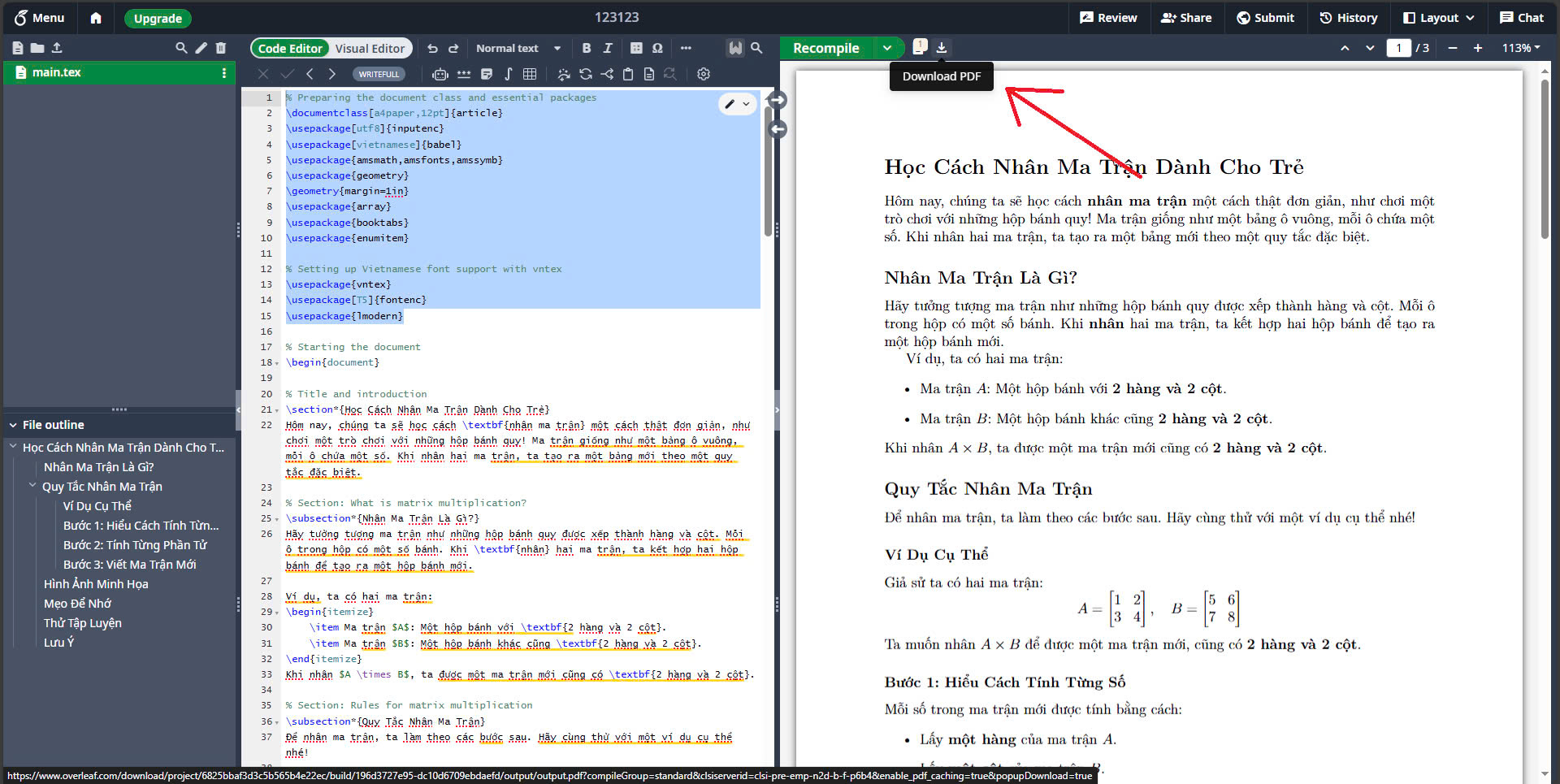
Task: Switch to the Visual Editor tab
Action: point(370,48)
